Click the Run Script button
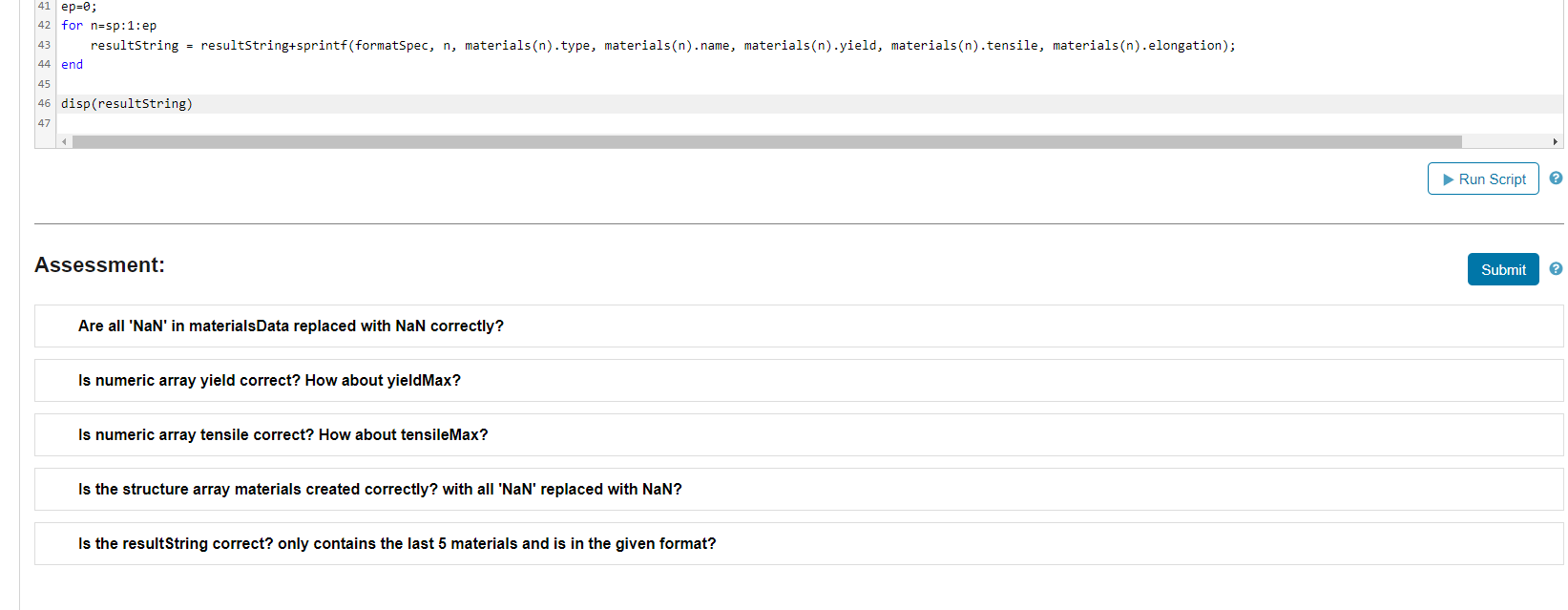The image size is (1568, 610). pos(1483,179)
